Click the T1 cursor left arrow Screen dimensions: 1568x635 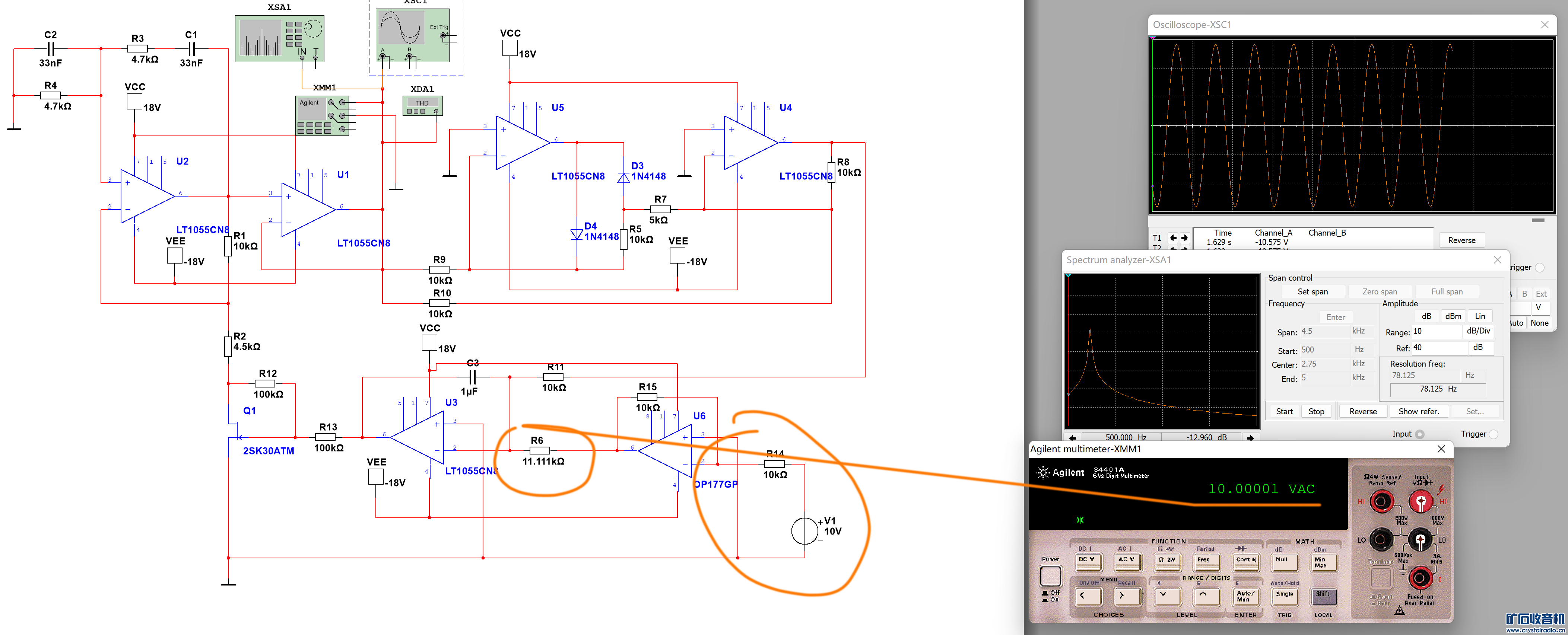[1173, 238]
